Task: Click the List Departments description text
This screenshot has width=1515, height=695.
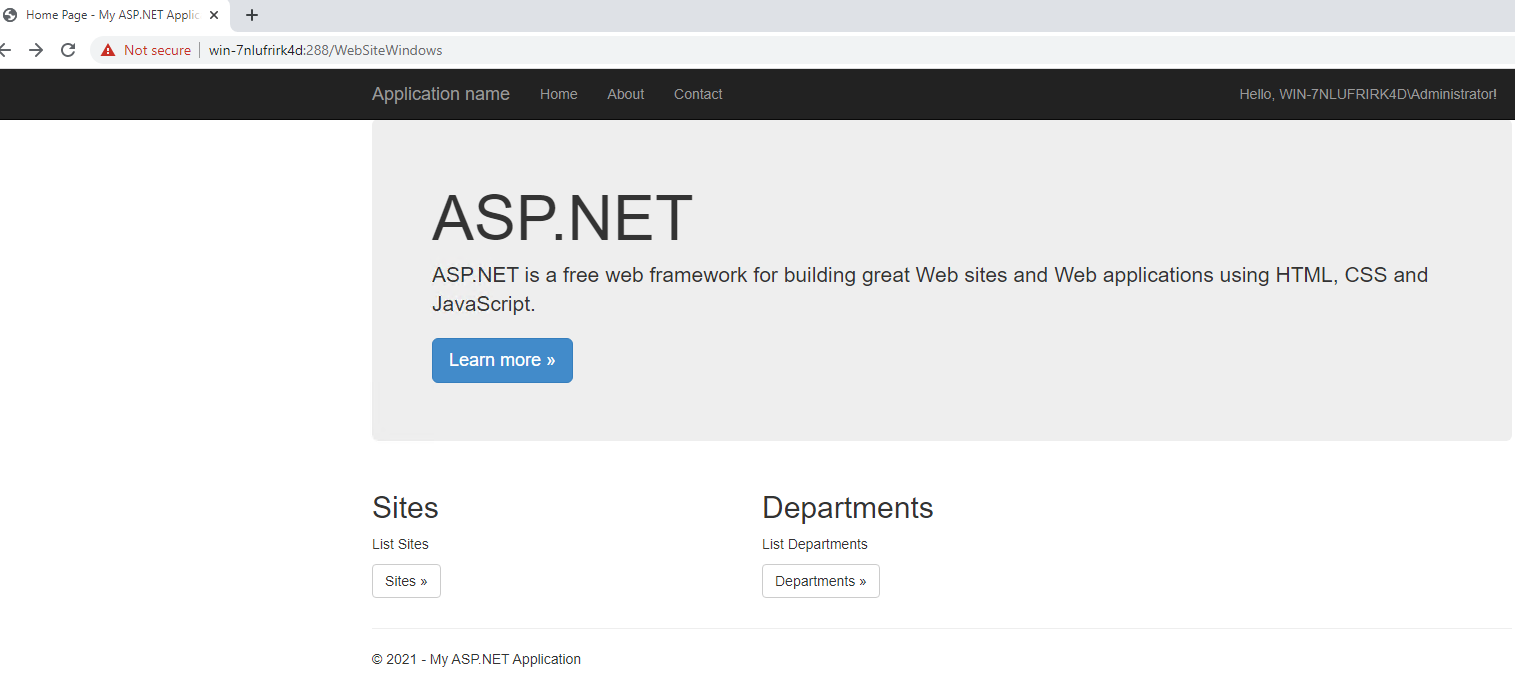Action: pyautogui.click(x=815, y=544)
